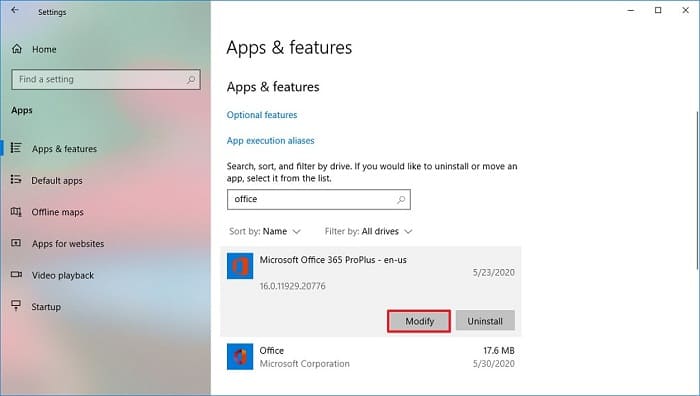Click the magnifier in the office search box
The width and height of the screenshot is (700, 396).
401,200
